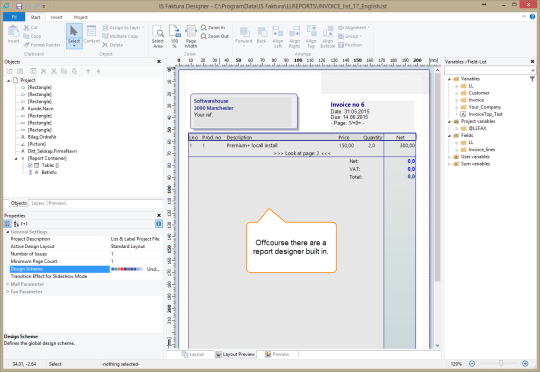
Task: Switch to Layout Preview view tab
Action: pyautogui.click(x=235, y=354)
